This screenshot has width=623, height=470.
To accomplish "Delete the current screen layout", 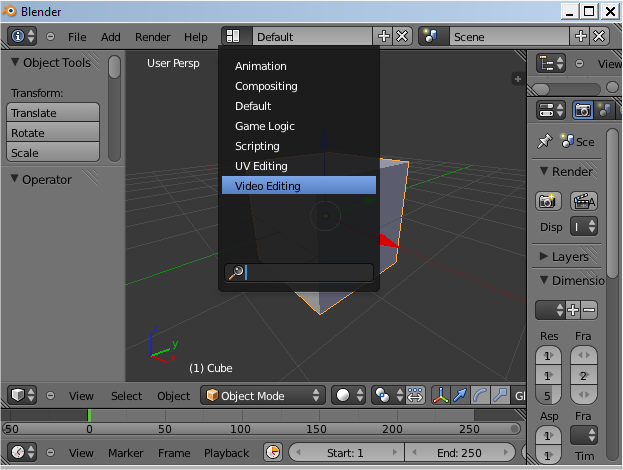I will click(x=402, y=37).
